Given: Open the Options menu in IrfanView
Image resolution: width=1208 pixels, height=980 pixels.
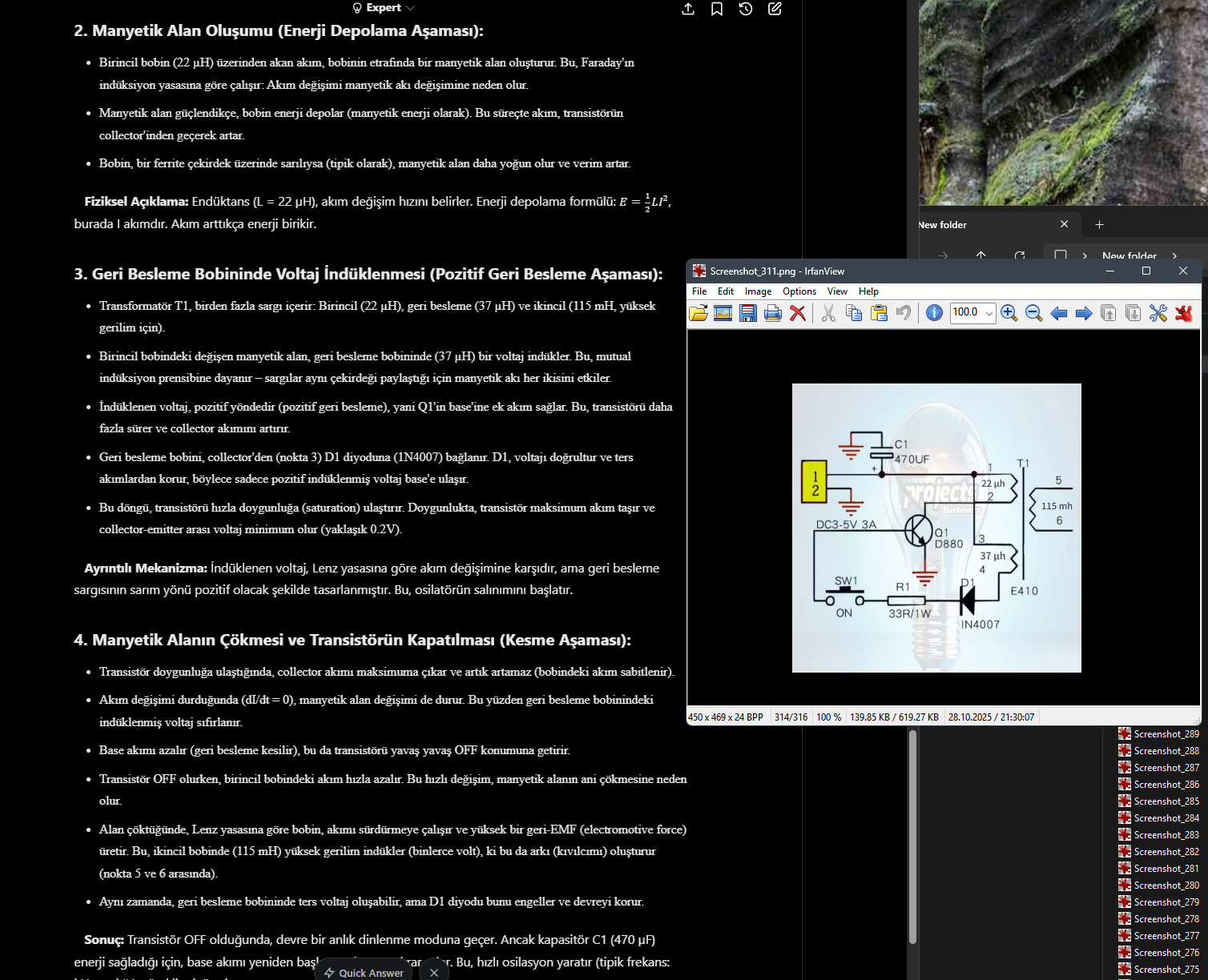Looking at the screenshot, I should [x=799, y=291].
